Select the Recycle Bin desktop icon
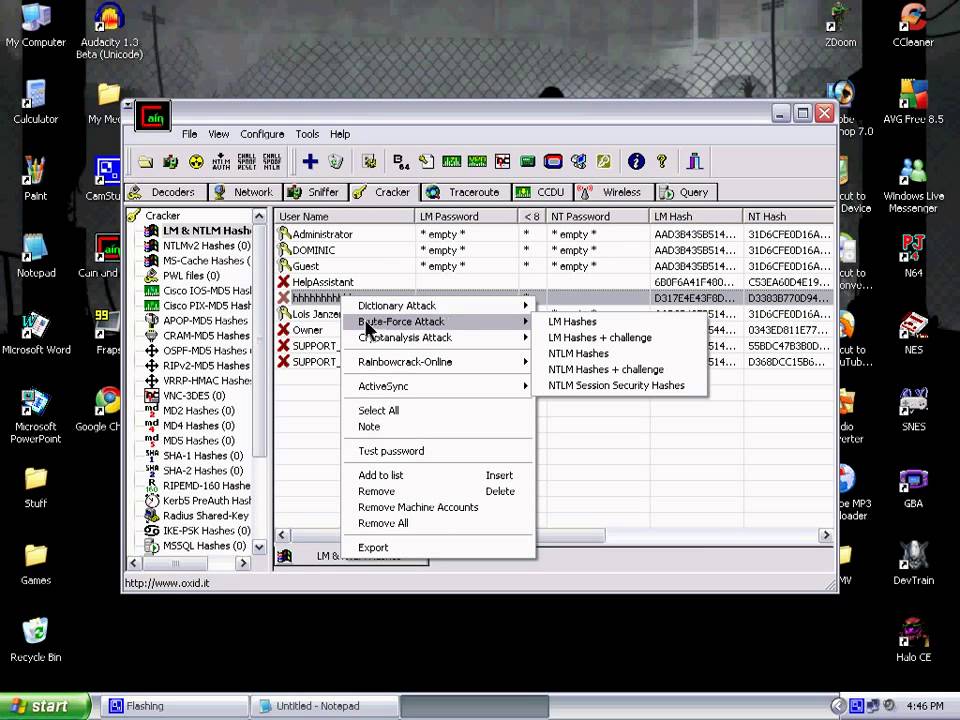The height and width of the screenshot is (720, 960). pos(36,640)
